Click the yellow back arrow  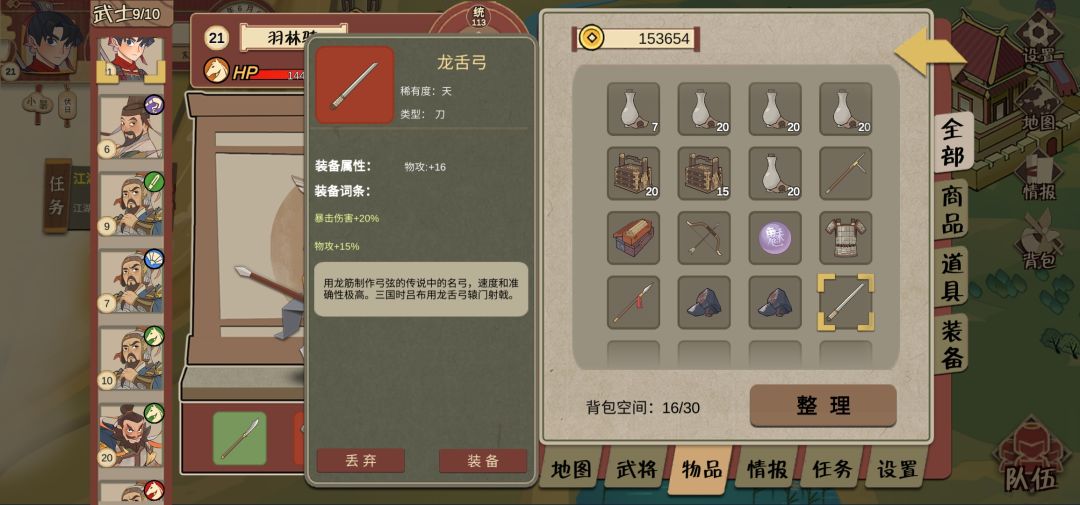pyautogui.click(x=930, y=51)
